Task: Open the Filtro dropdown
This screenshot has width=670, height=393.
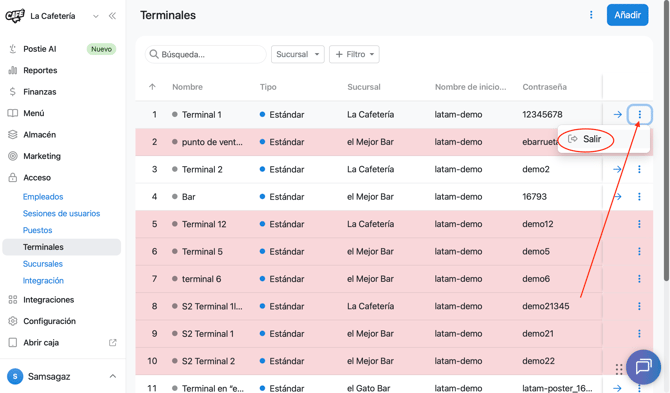Action: point(354,54)
